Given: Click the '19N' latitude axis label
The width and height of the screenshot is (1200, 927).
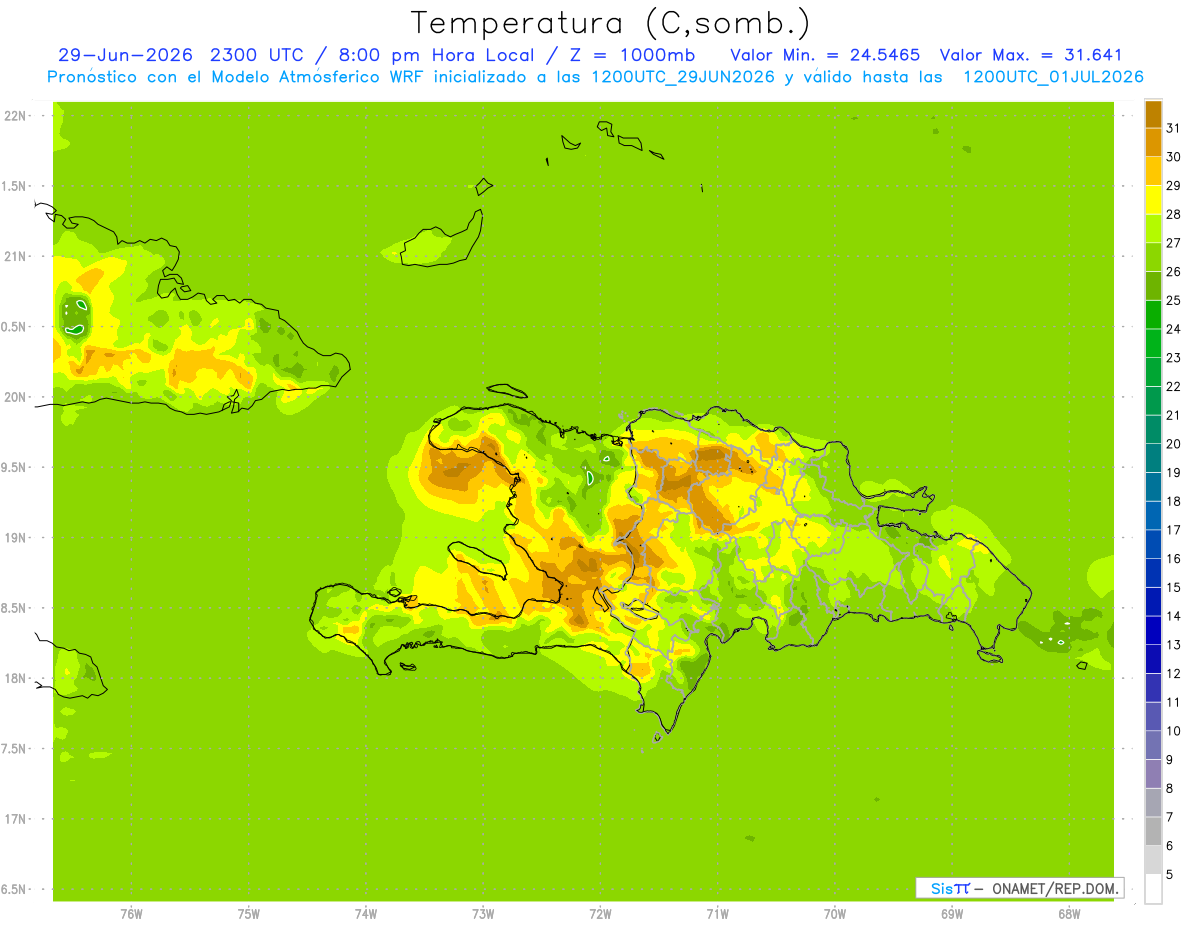Looking at the screenshot, I should click(15, 538).
